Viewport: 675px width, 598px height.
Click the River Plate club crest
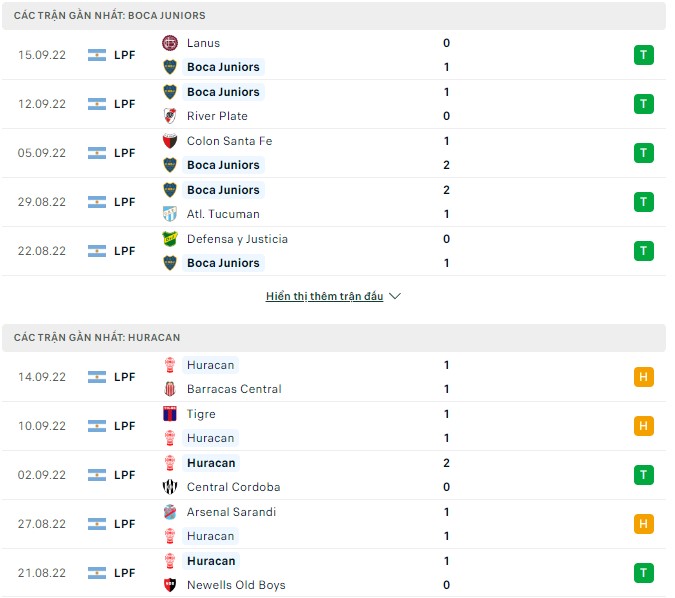170,116
